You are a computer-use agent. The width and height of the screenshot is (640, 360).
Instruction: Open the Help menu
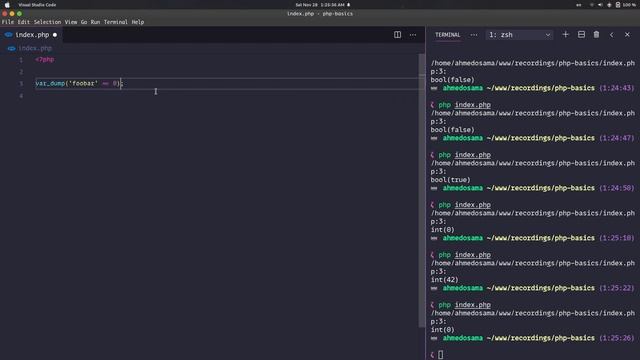138,22
